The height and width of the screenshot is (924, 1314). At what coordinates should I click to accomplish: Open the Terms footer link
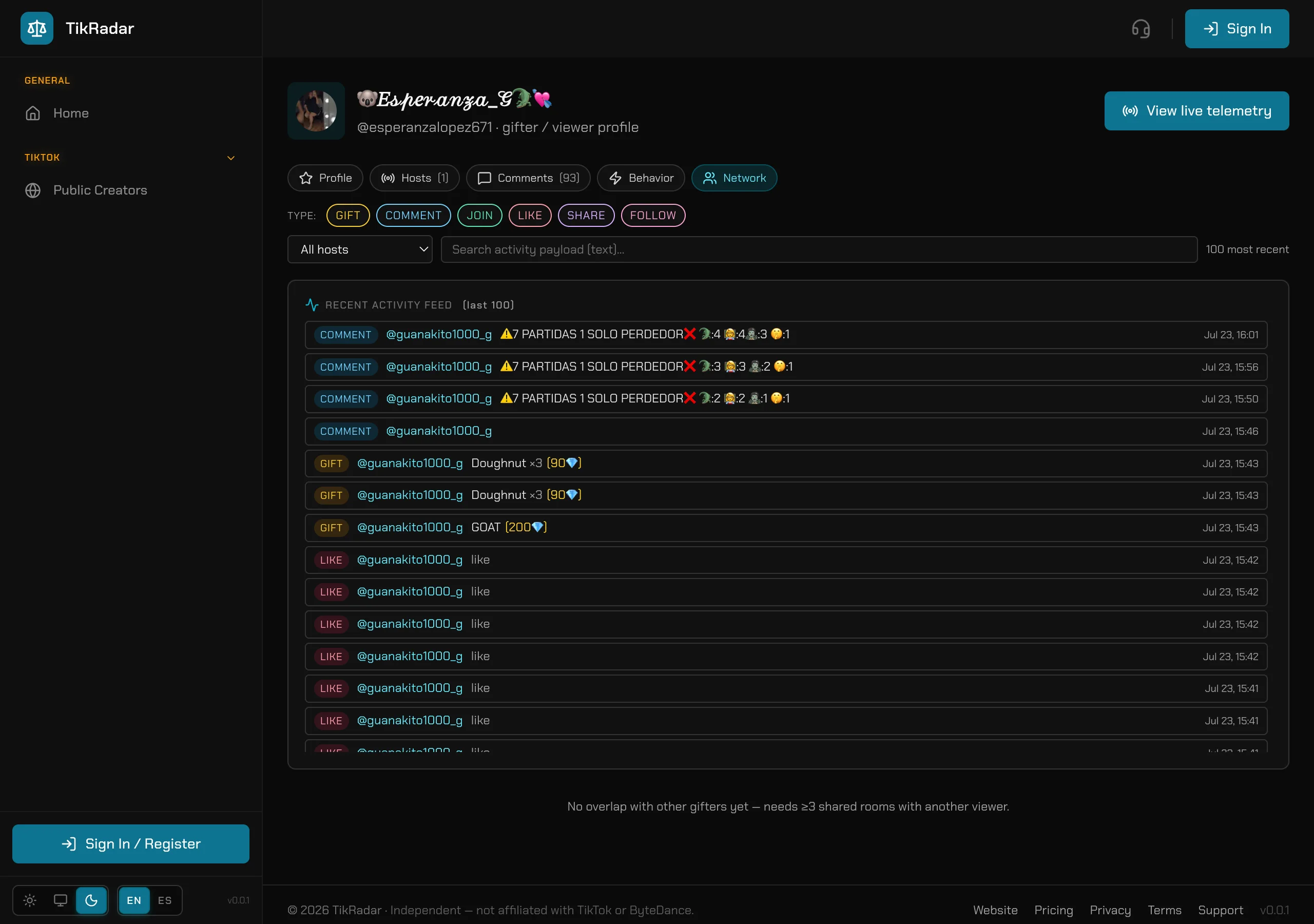[1164, 910]
